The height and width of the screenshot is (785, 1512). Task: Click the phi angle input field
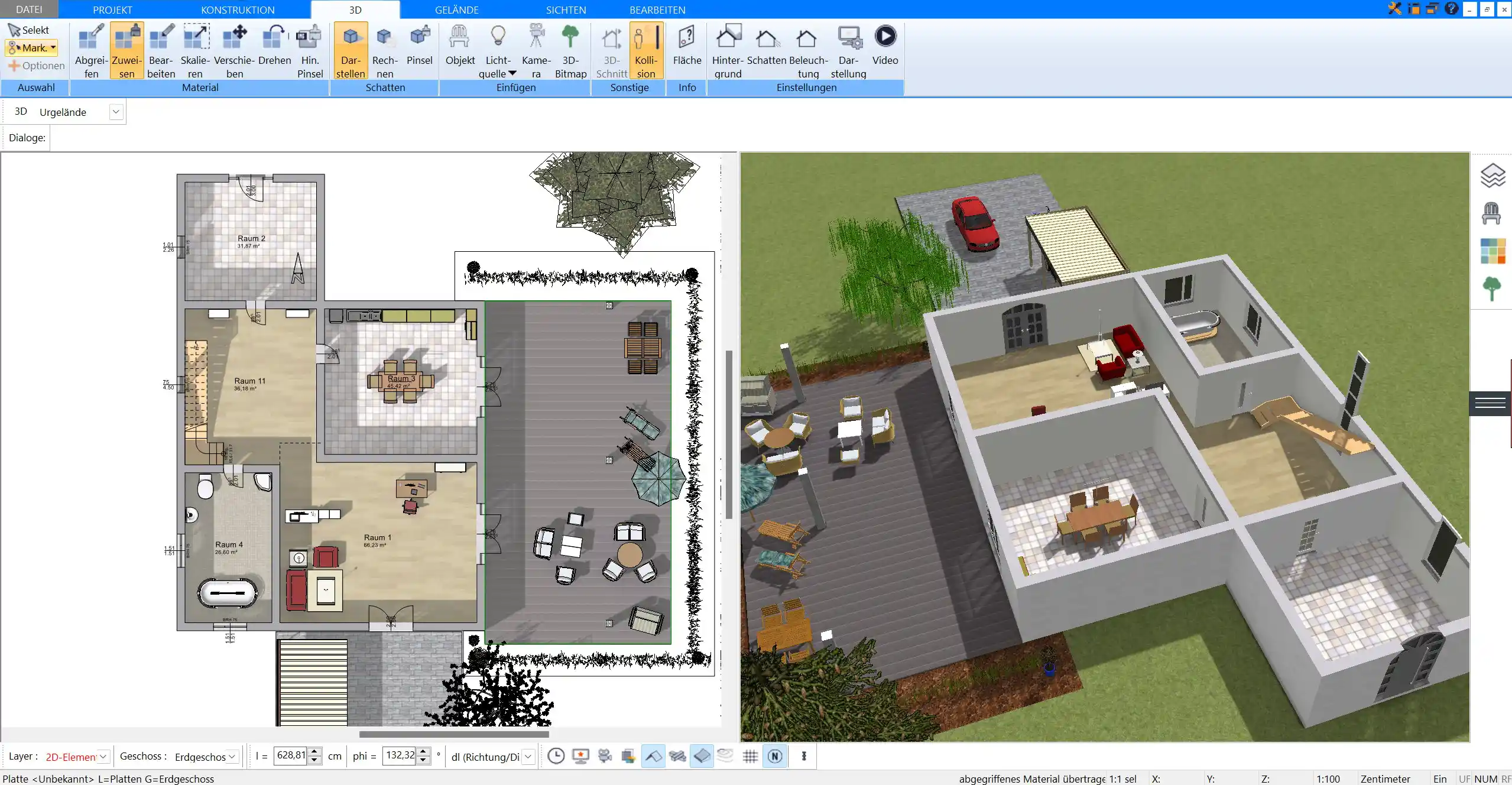(400, 755)
